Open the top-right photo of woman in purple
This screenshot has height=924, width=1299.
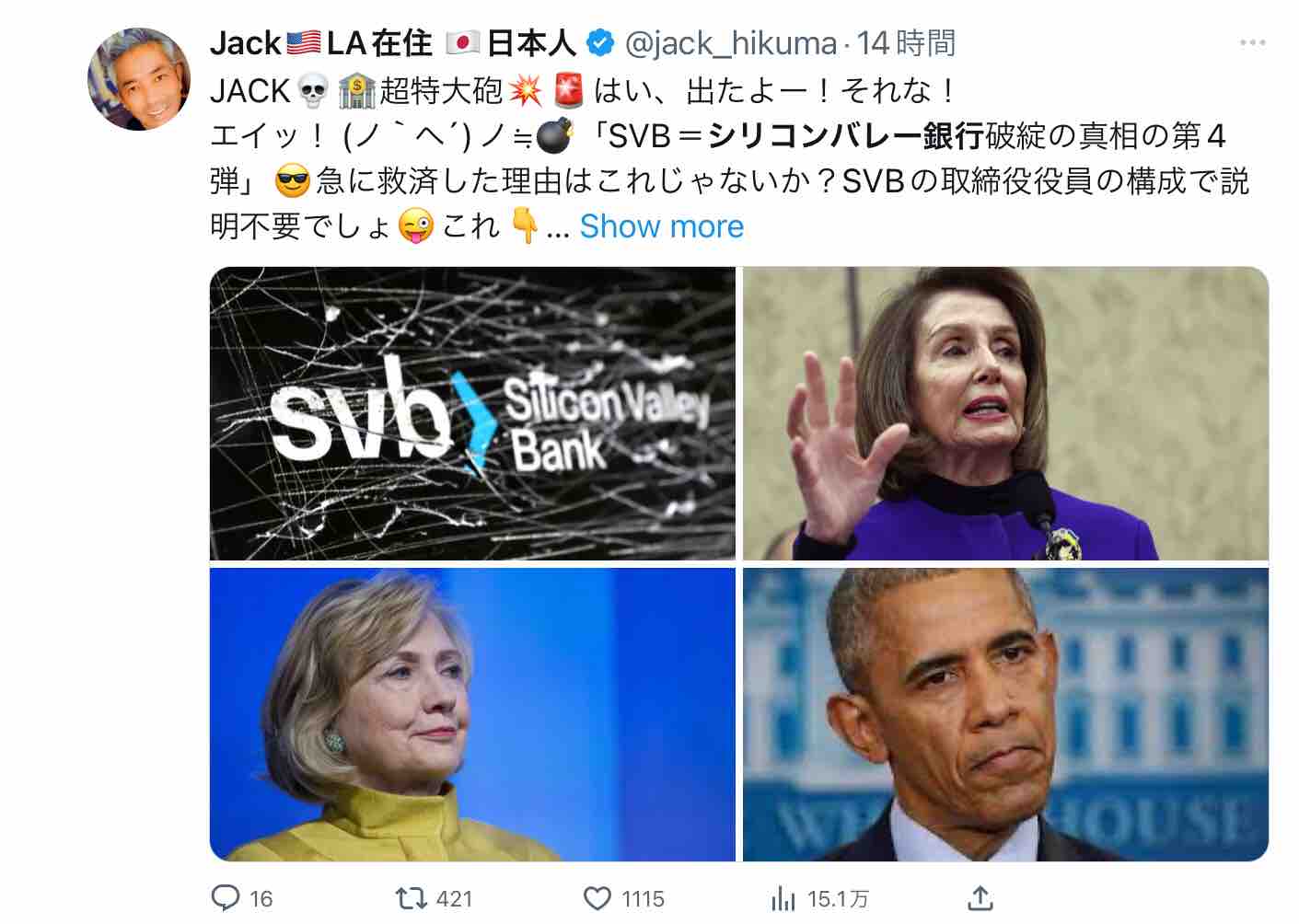tap(1006, 413)
